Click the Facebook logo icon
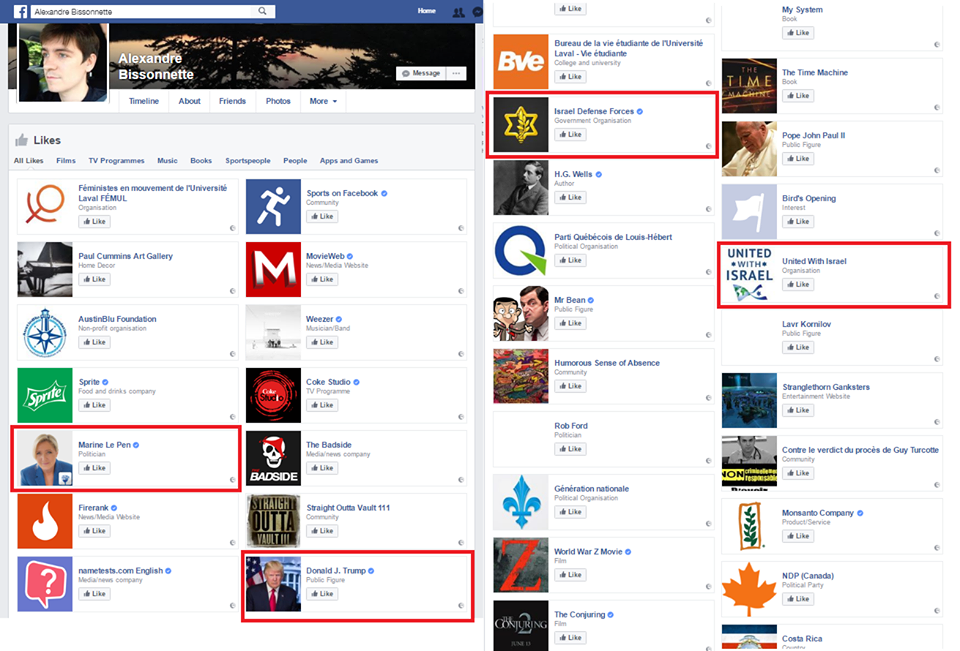The width and height of the screenshot is (960, 651). click(x=20, y=11)
